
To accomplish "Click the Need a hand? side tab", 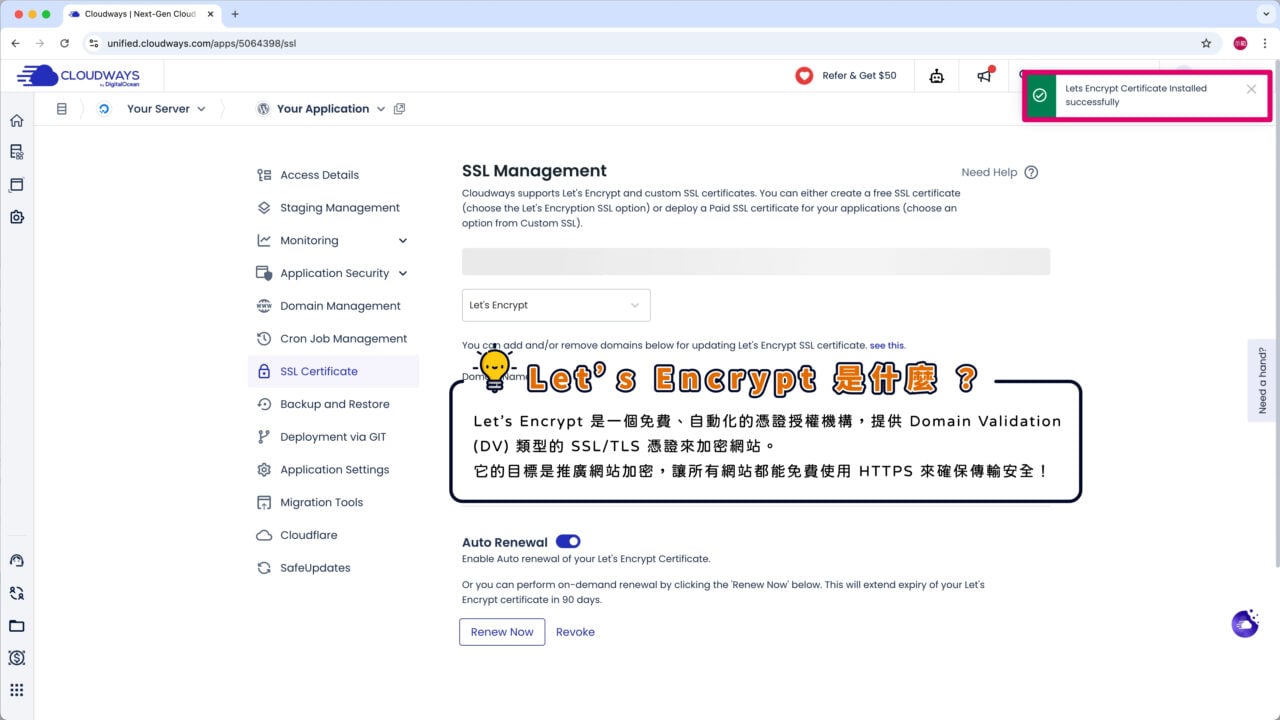I will pyautogui.click(x=1262, y=380).
